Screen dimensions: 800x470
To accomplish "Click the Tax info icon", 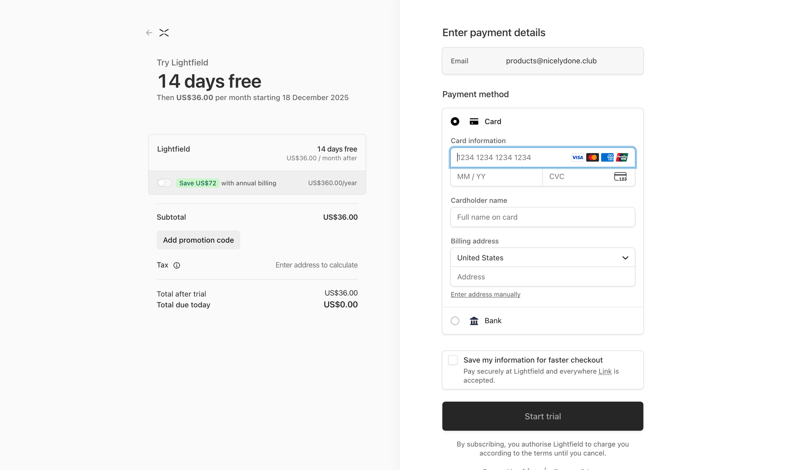I will [x=177, y=266].
